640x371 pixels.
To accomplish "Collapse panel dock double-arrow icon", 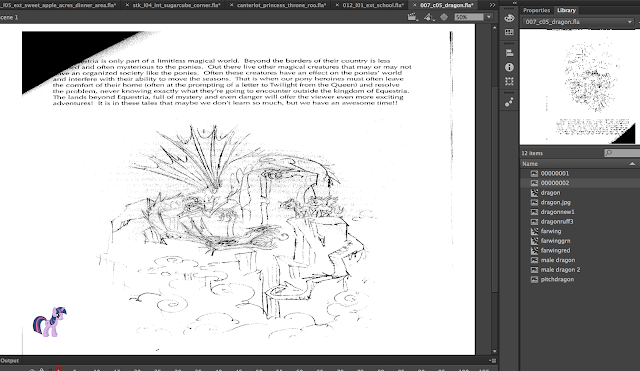I will (x=514, y=2).
